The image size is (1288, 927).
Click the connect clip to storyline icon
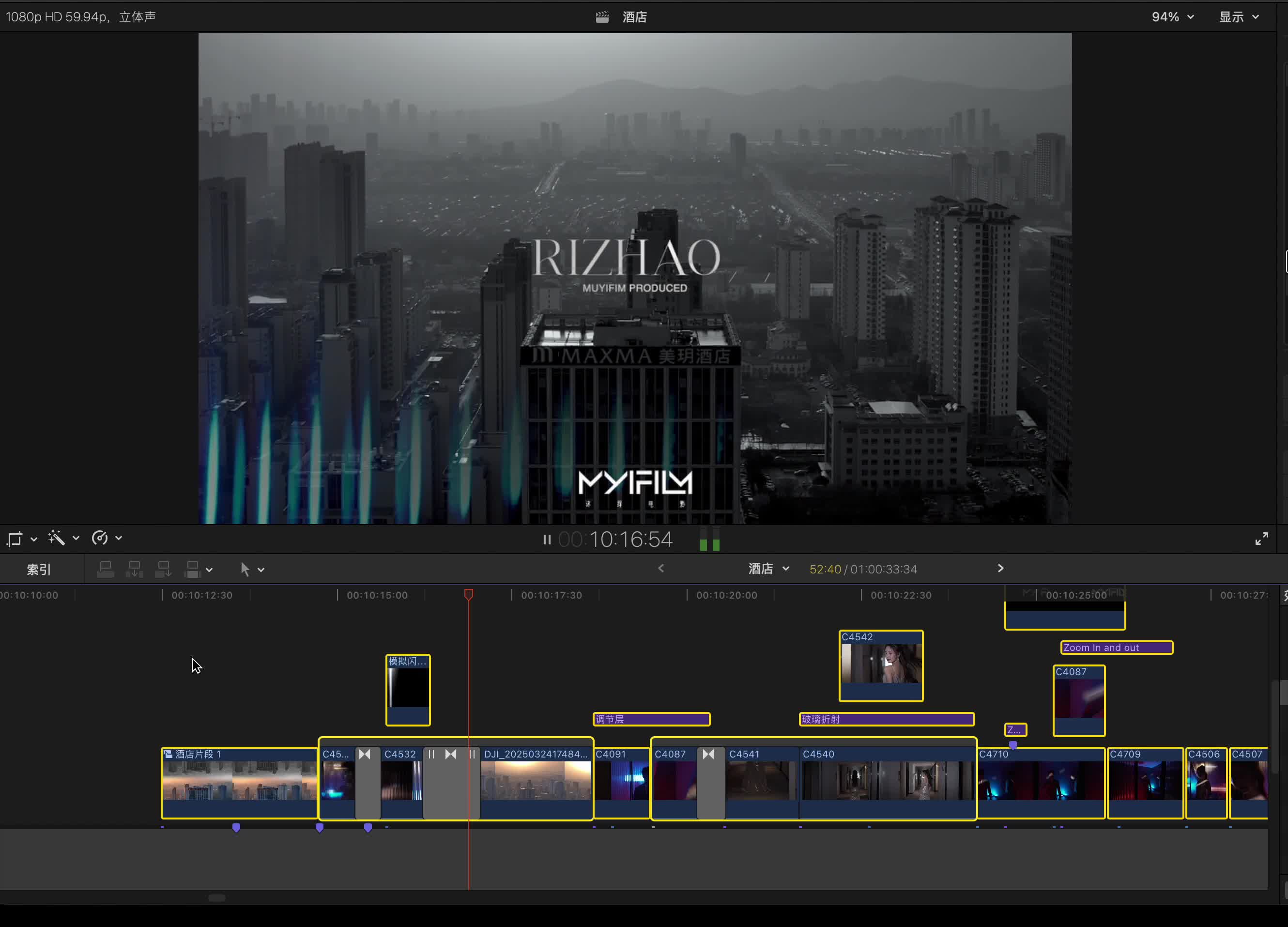coord(106,569)
